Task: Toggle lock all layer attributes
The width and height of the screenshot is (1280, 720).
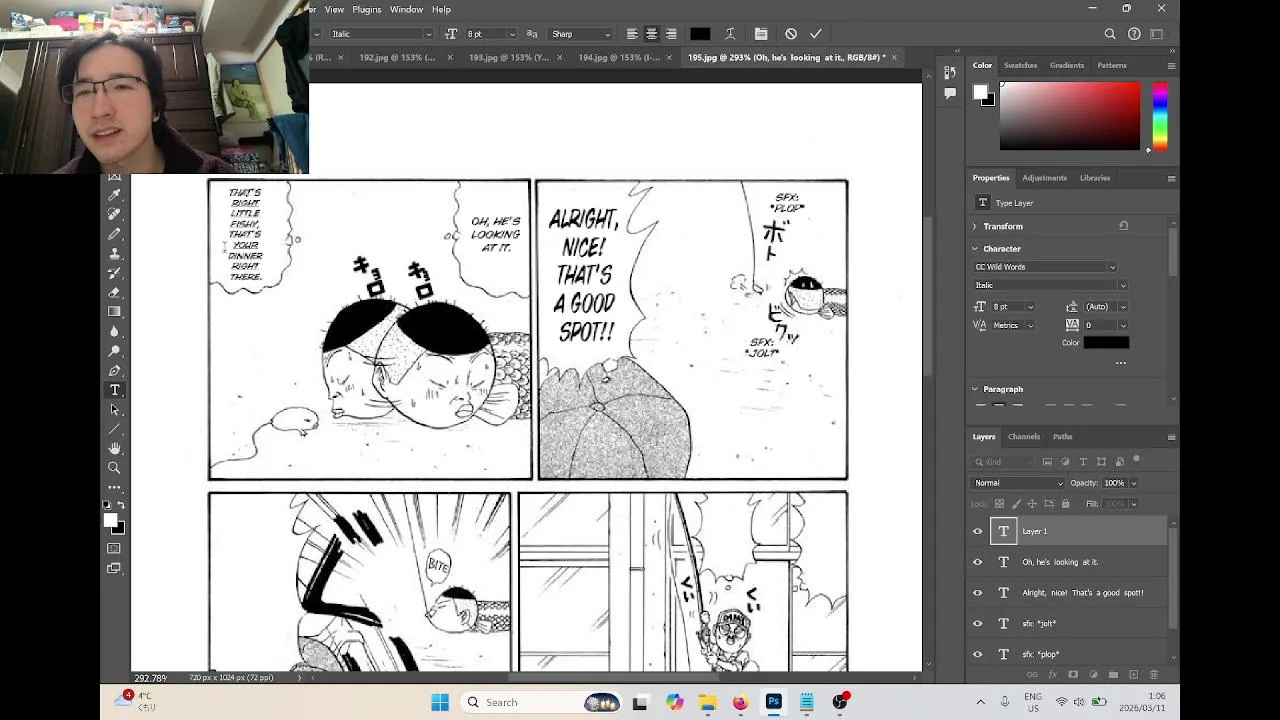Action: 1065,504
